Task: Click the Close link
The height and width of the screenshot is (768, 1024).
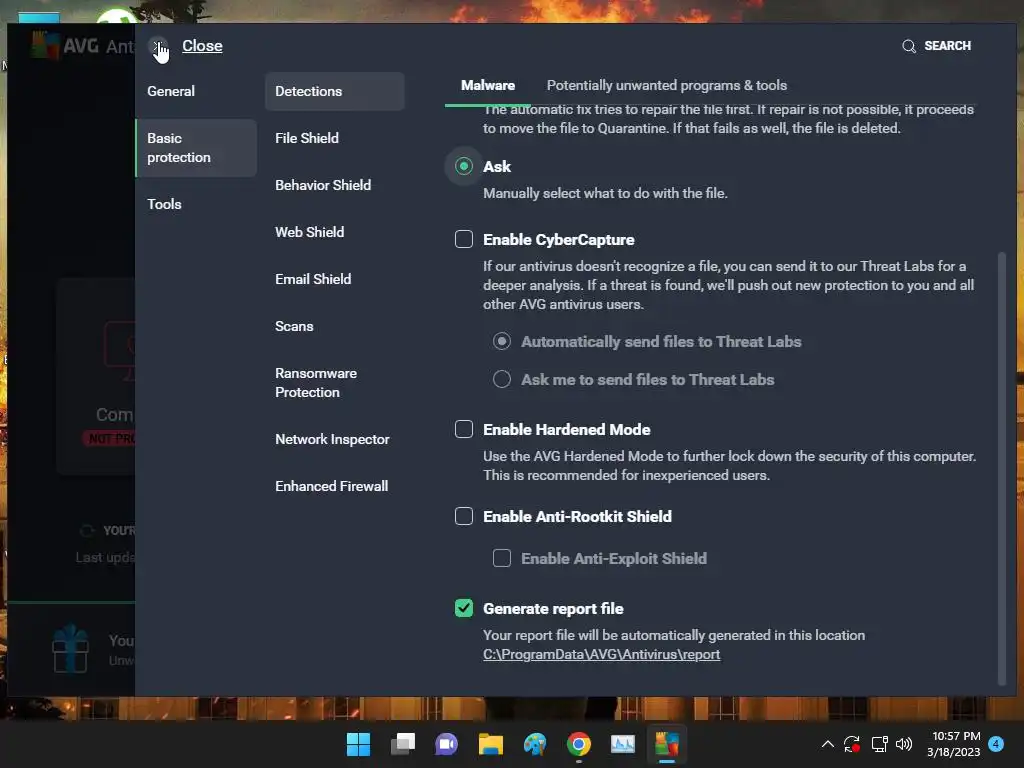Action: point(202,46)
